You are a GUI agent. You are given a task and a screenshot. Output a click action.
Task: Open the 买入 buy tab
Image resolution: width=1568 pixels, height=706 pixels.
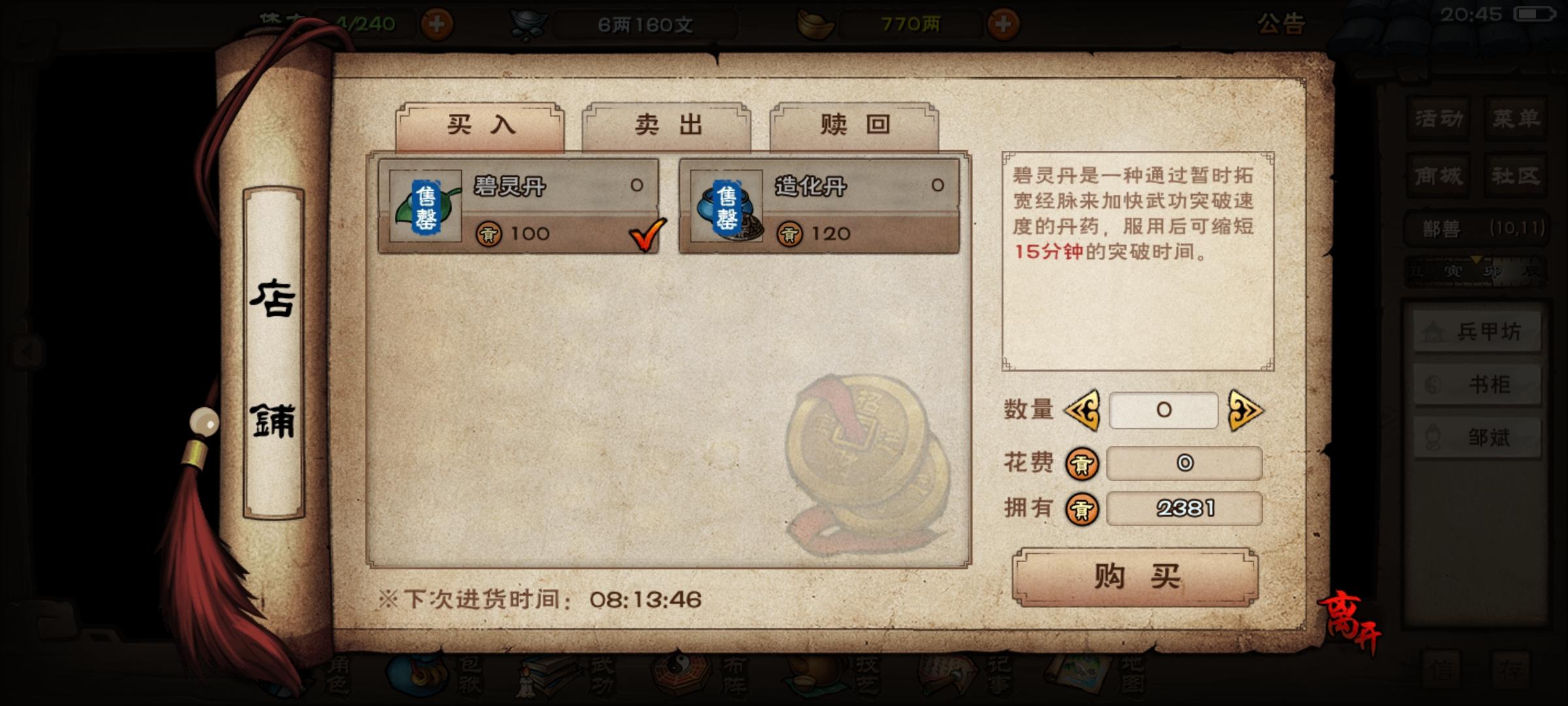(480, 126)
